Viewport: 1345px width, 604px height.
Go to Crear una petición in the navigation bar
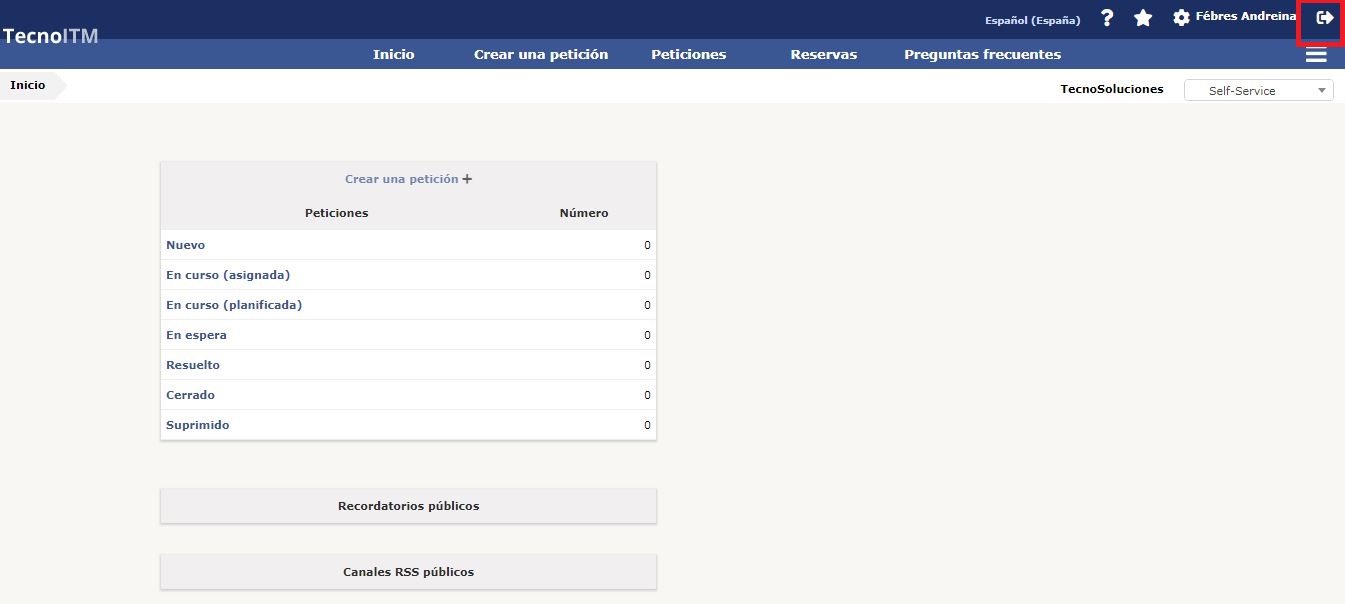[x=540, y=55]
